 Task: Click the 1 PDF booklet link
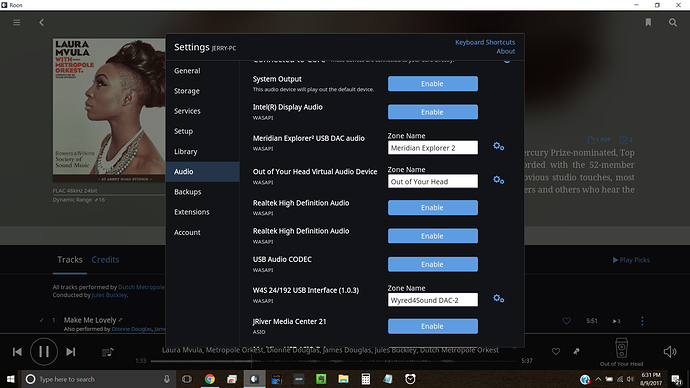pyautogui.click(x=599, y=140)
